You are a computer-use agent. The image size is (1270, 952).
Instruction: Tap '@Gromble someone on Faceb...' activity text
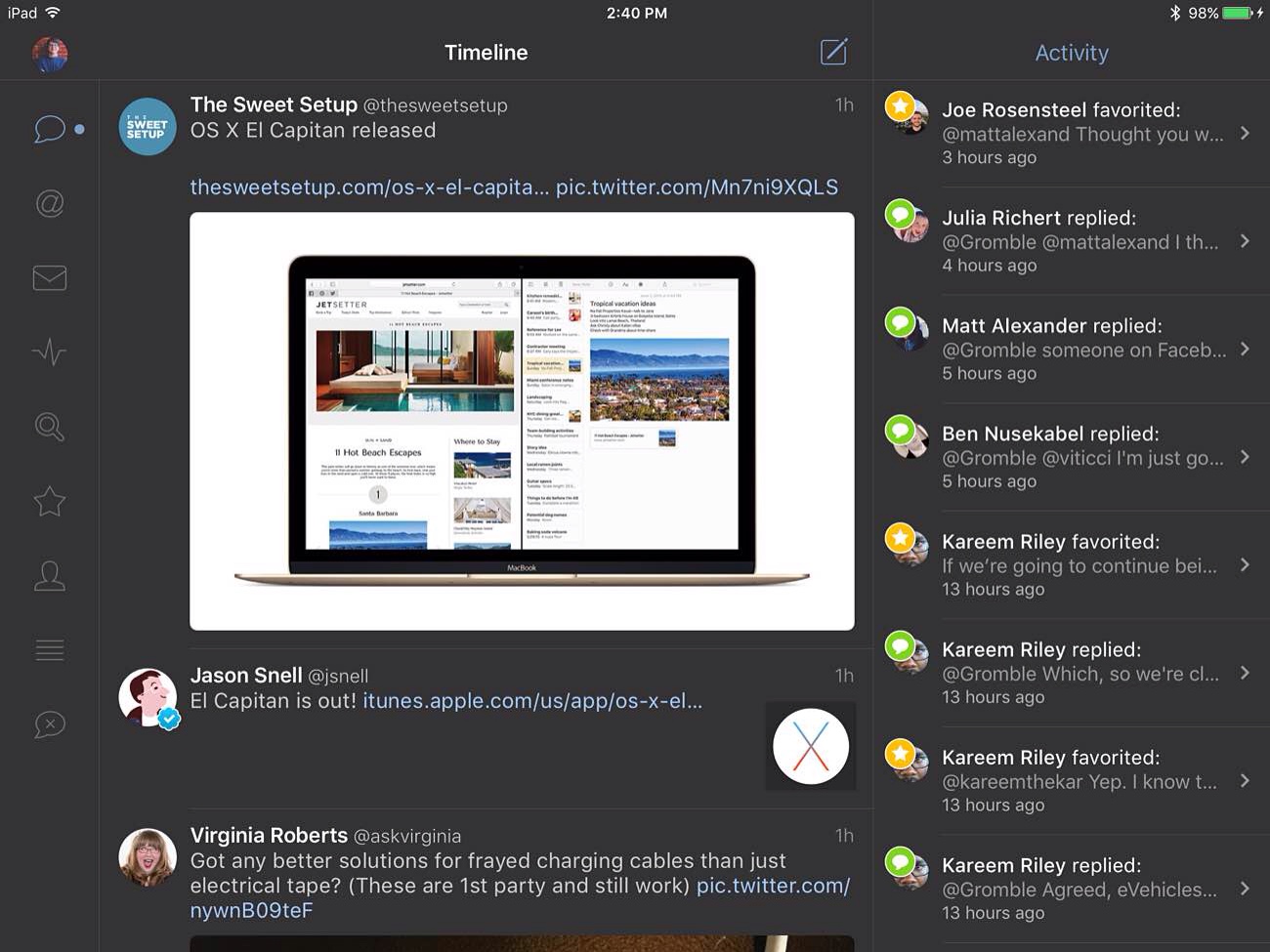coord(1083,351)
